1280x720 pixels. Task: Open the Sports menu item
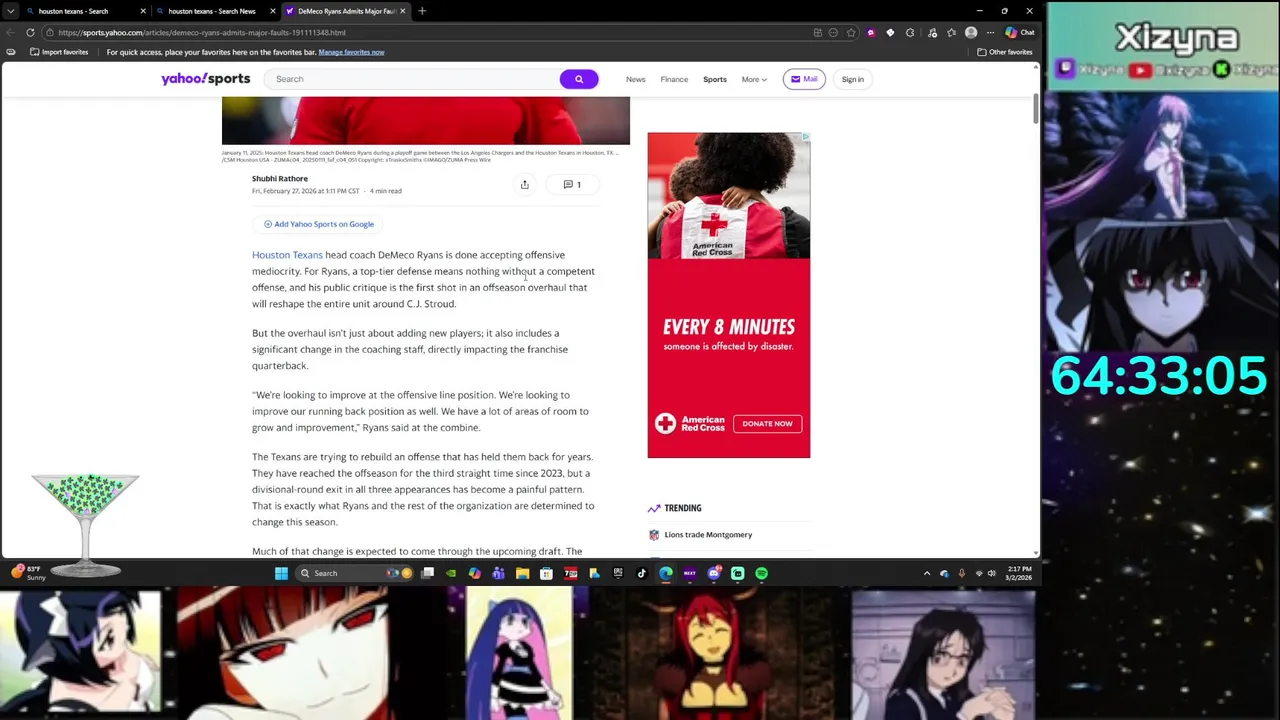pos(715,79)
